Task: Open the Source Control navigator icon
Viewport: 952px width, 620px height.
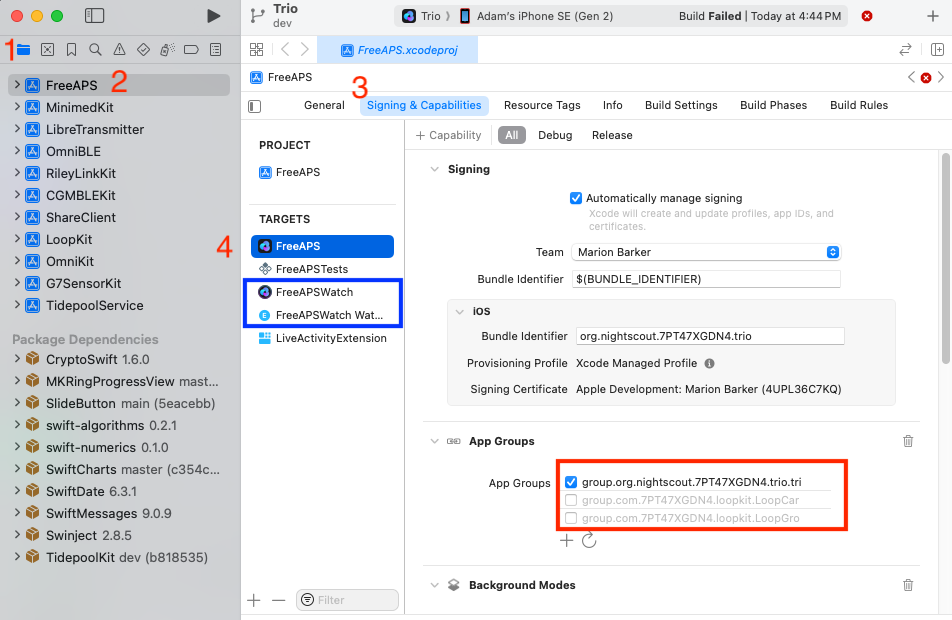Action: point(47,49)
